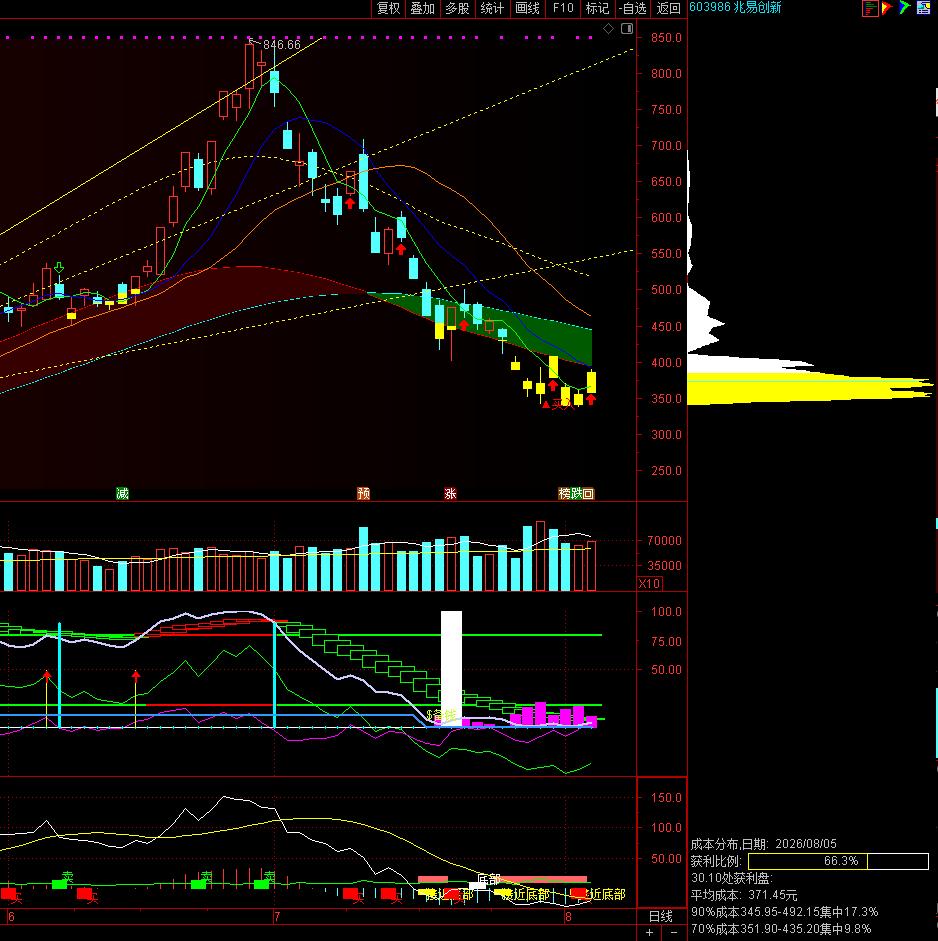Click the 70000 volume axis label
The image size is (938, 941).
coord(664,540)
